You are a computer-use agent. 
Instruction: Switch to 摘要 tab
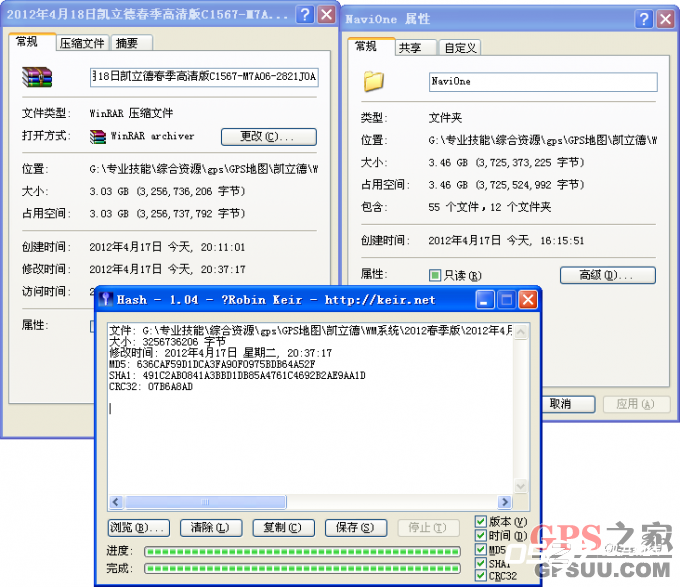point(131,43)
